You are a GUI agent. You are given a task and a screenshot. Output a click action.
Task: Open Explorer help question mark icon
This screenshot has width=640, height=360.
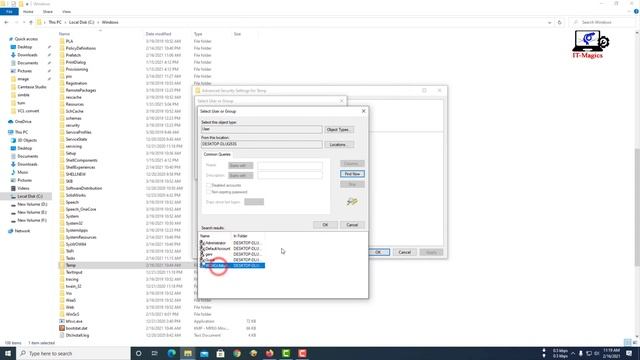(636, 11)
